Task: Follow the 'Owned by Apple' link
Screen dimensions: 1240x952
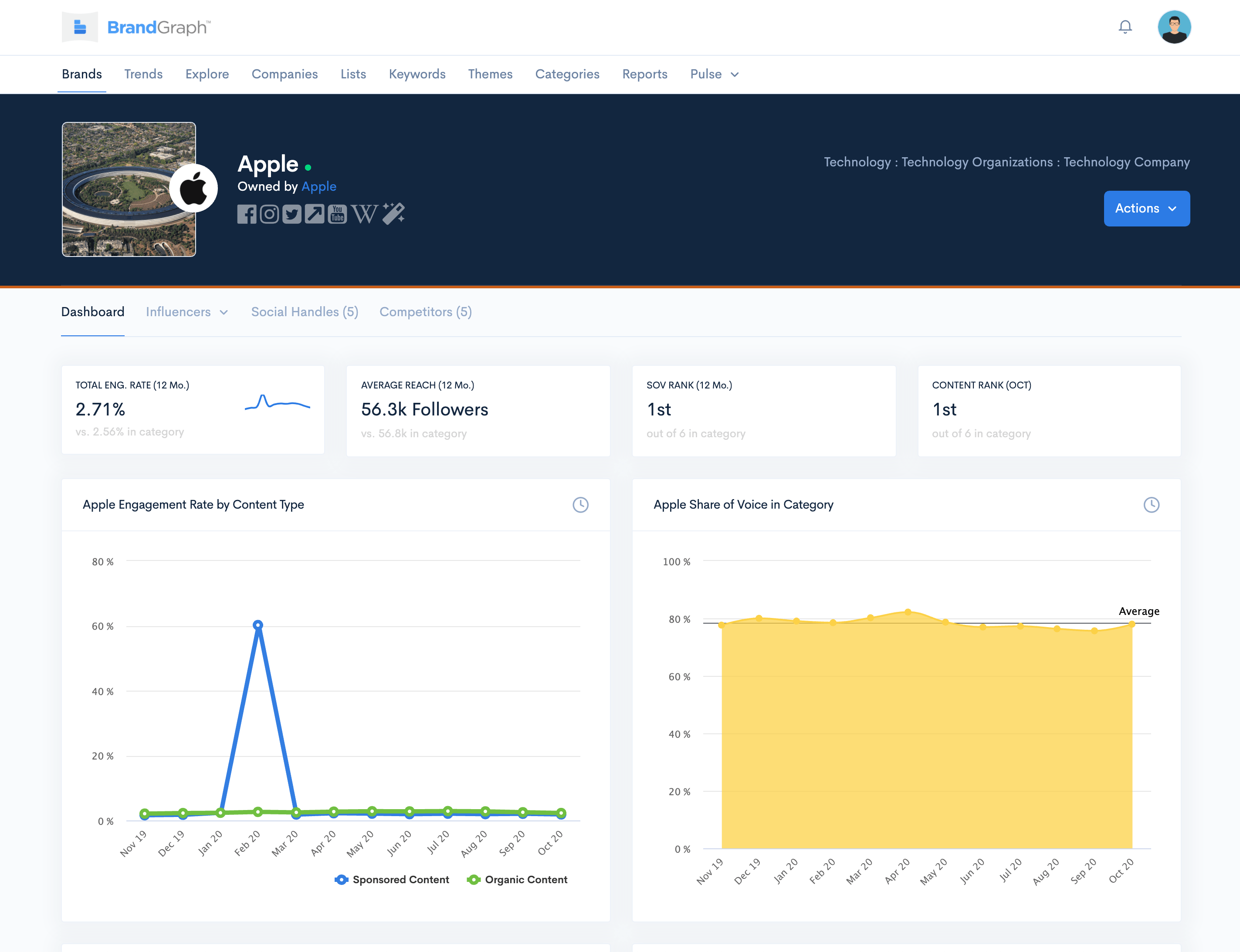Action: 318,186
